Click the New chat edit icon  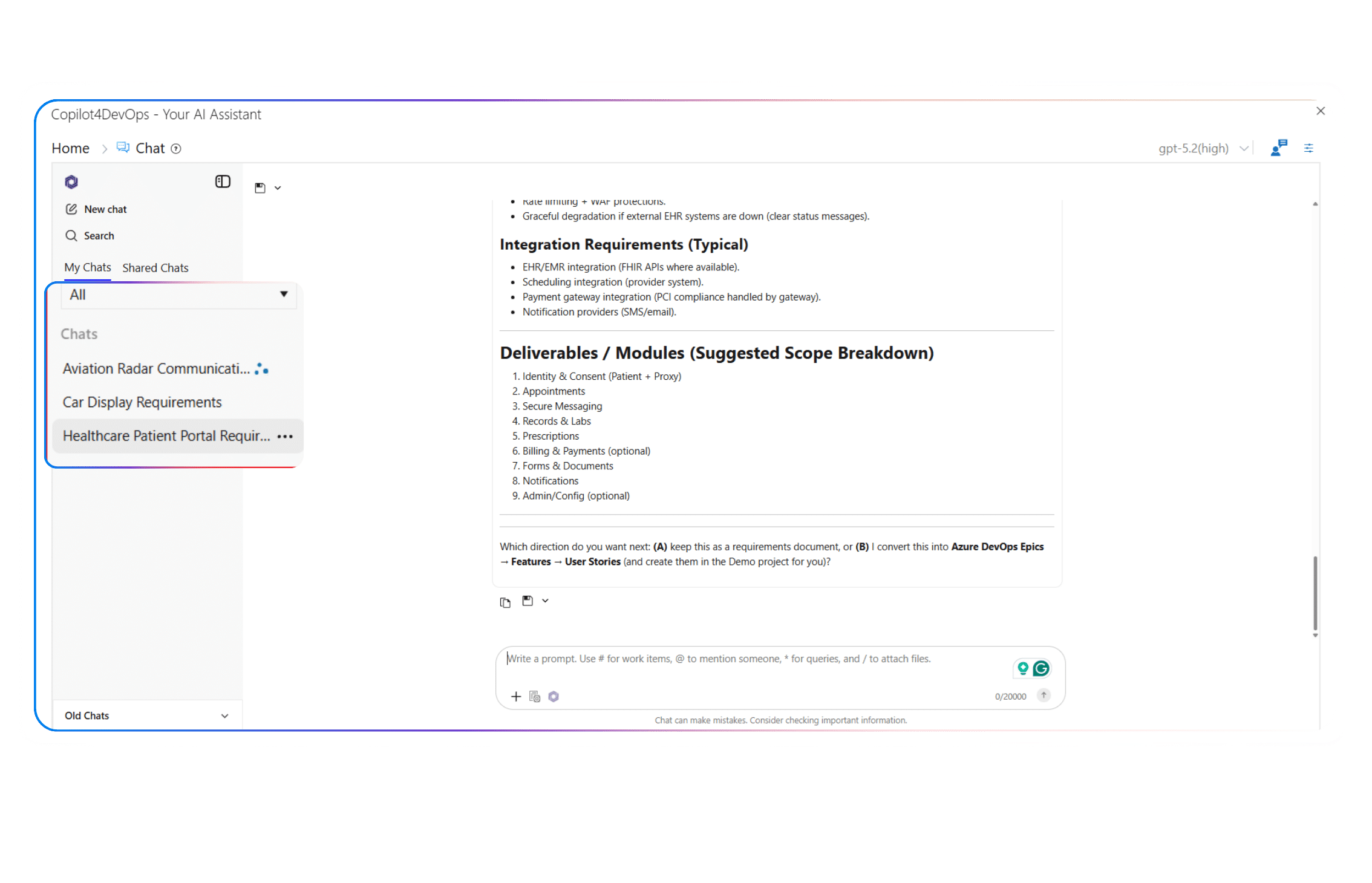71,209
